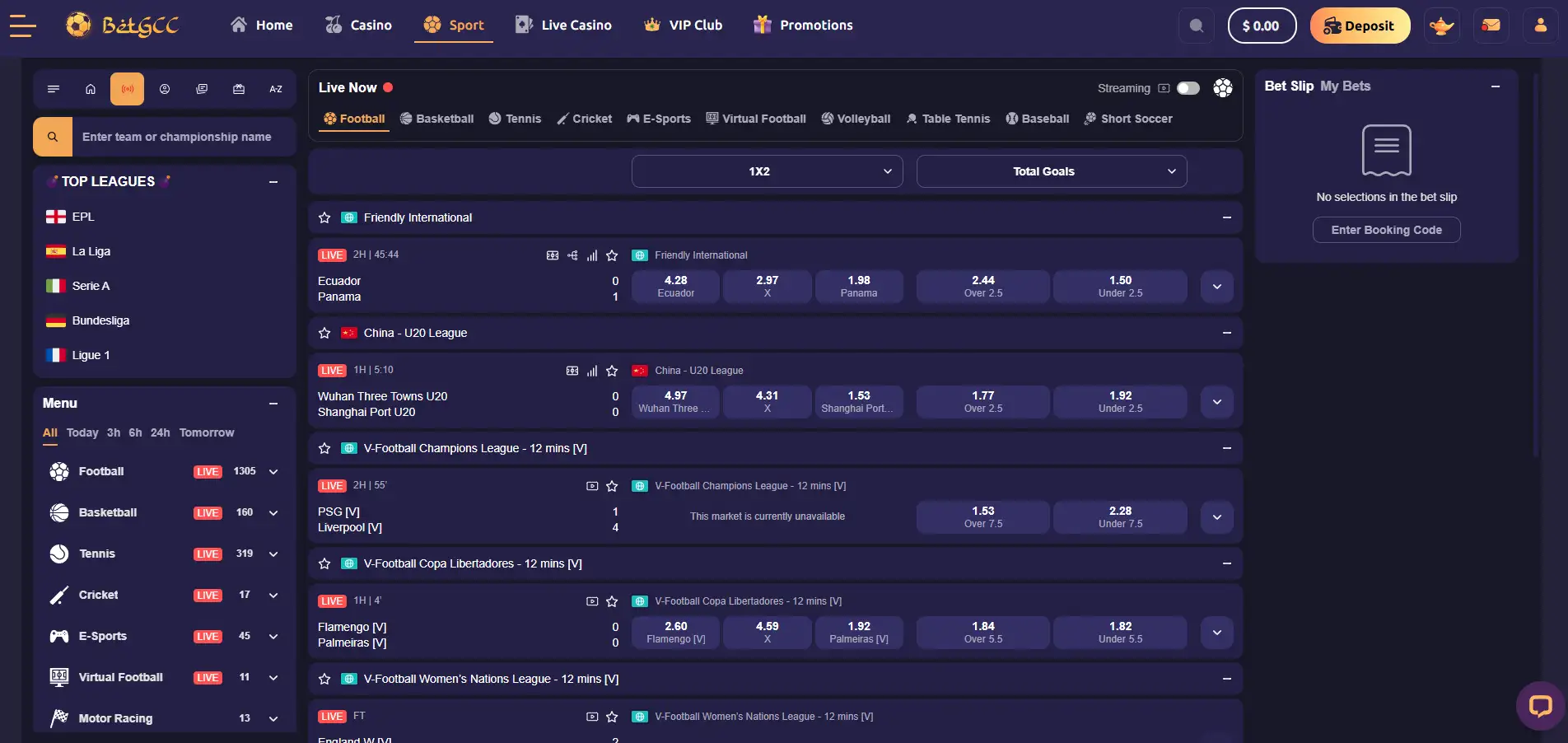Click the Enter Booking Code button
The height and width of the screenshot is (743, 1568).
(x=1387, y=230)
